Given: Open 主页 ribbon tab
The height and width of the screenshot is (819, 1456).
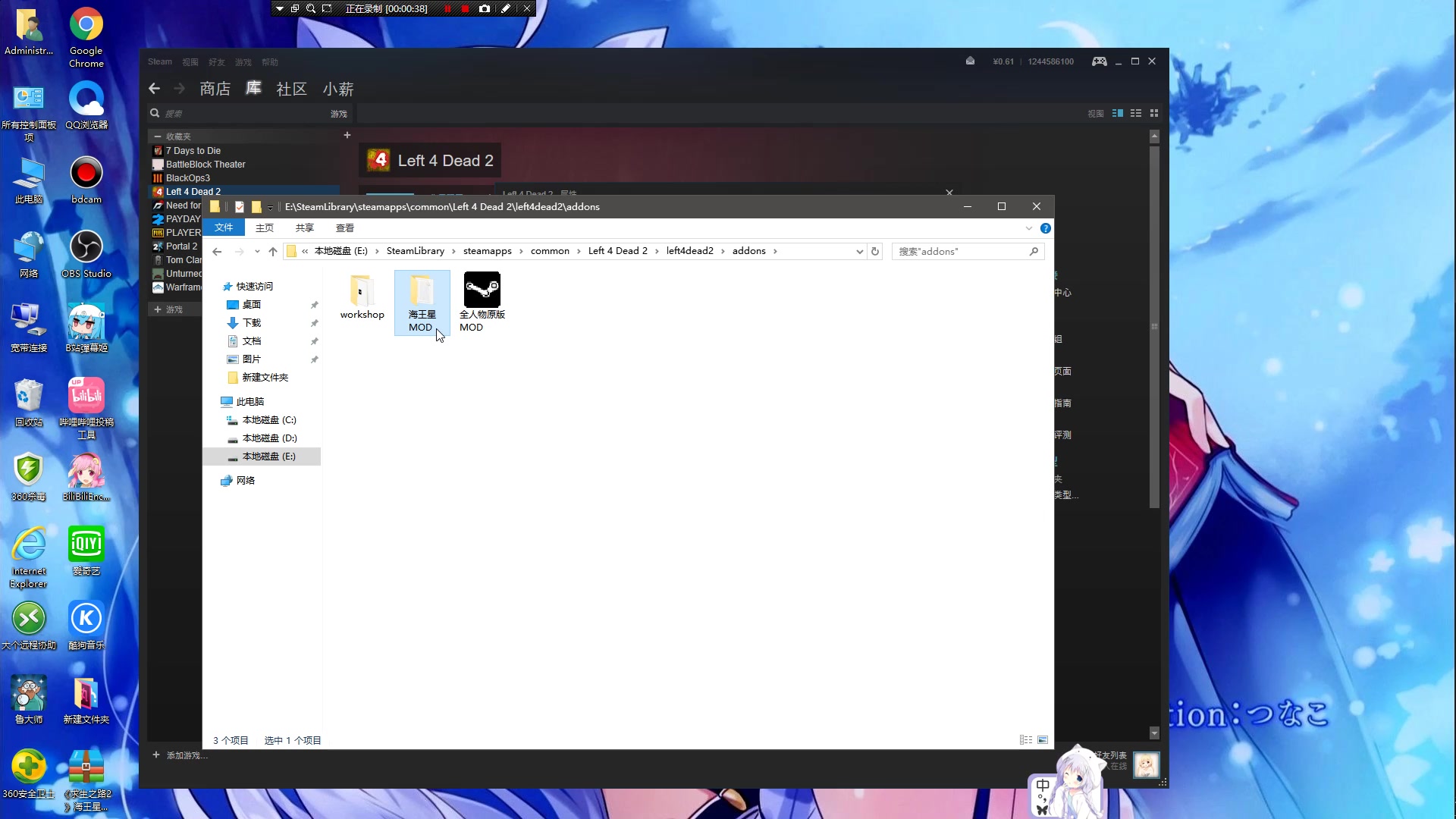Looking at the screenshot, I should click(x=265, y=228).
